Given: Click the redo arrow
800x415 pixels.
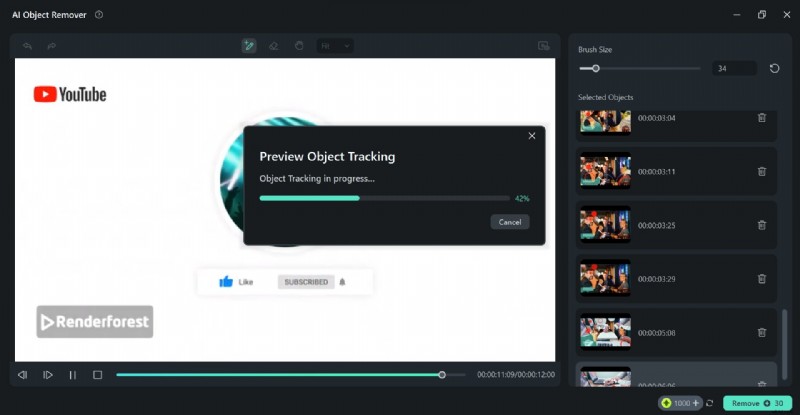Looking at the screenshot, I should (x=51, y=46).
